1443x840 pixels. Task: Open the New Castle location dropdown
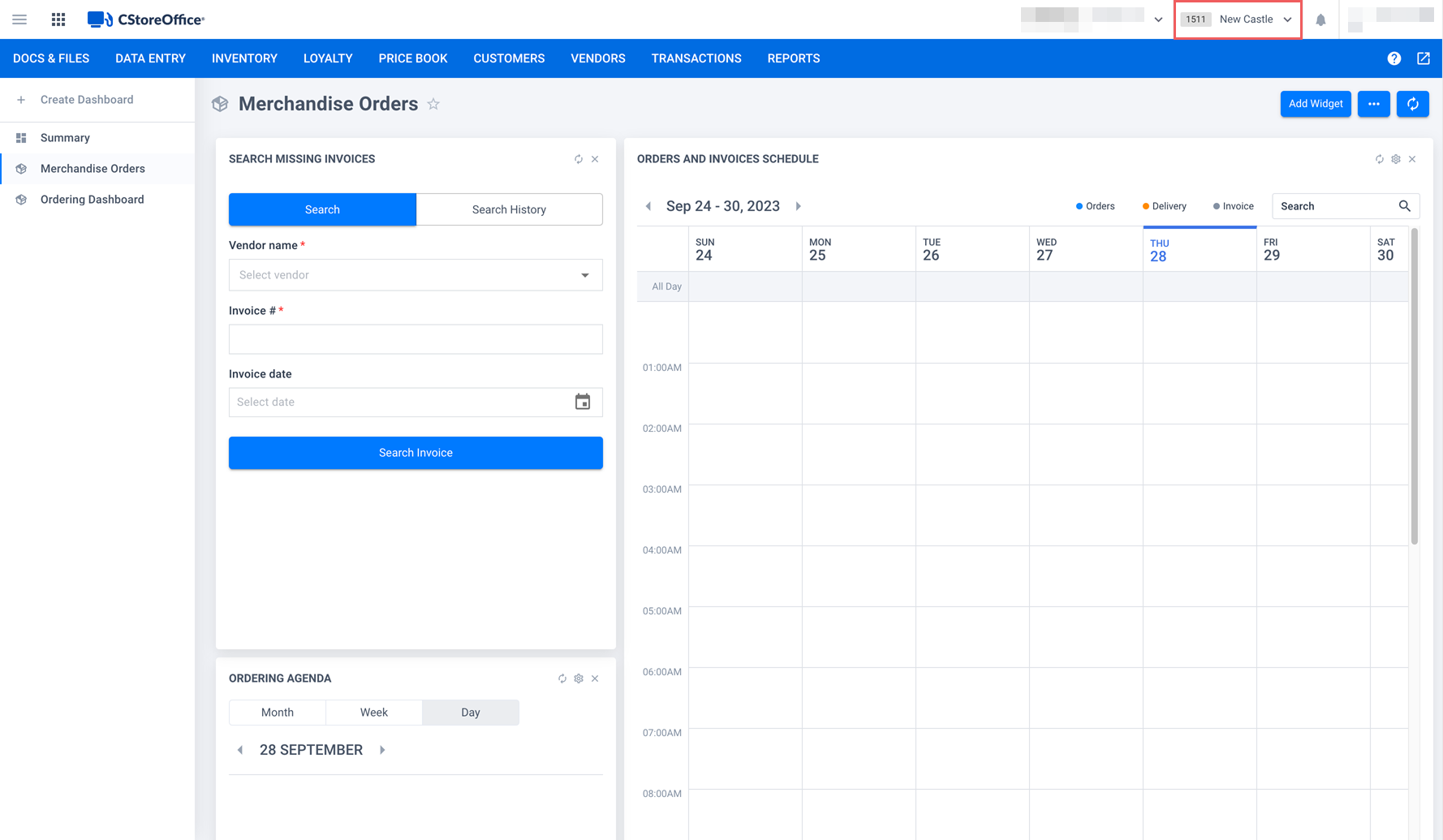[1238, 19]
